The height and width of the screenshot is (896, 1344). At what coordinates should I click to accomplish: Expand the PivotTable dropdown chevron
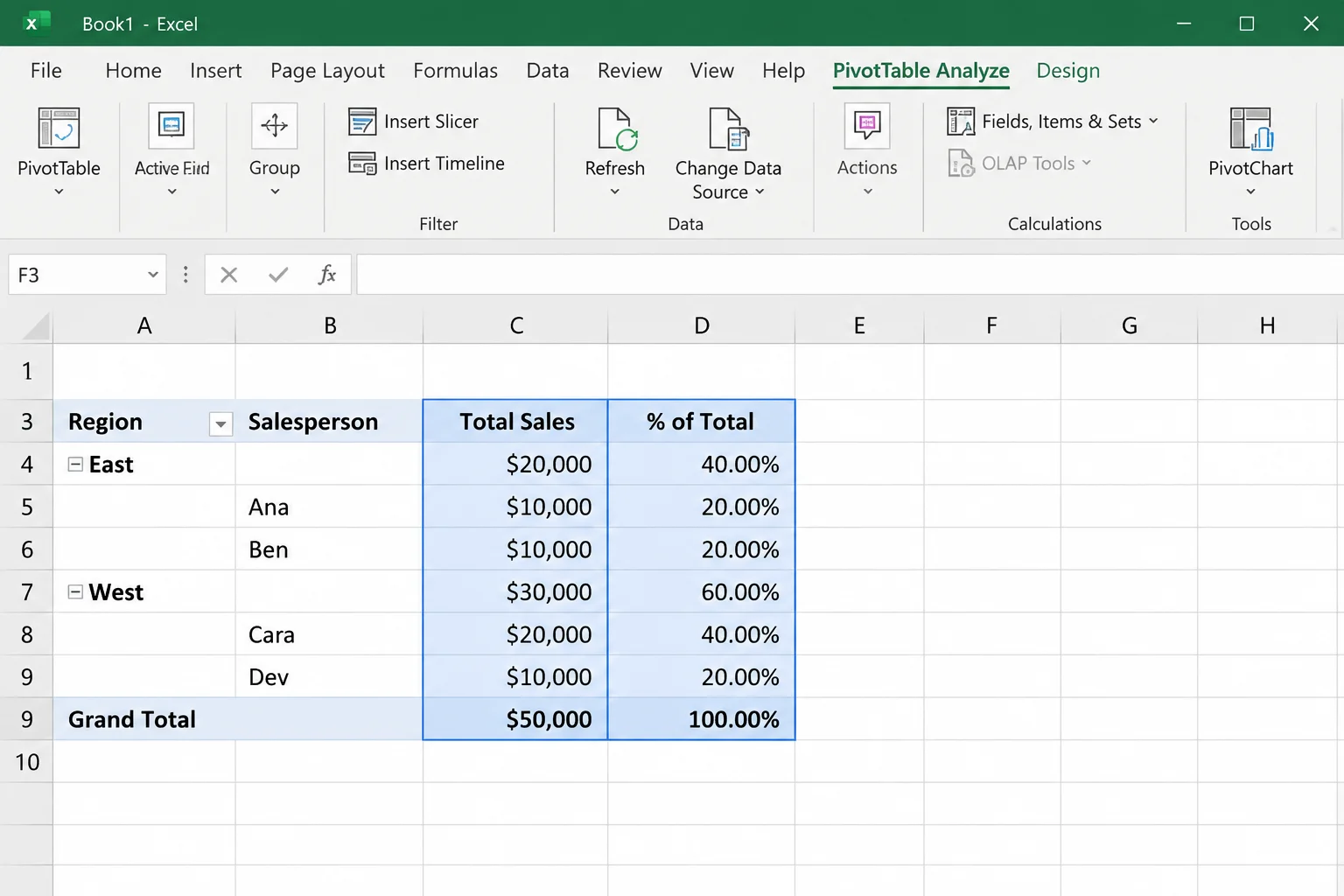[59, 192]
